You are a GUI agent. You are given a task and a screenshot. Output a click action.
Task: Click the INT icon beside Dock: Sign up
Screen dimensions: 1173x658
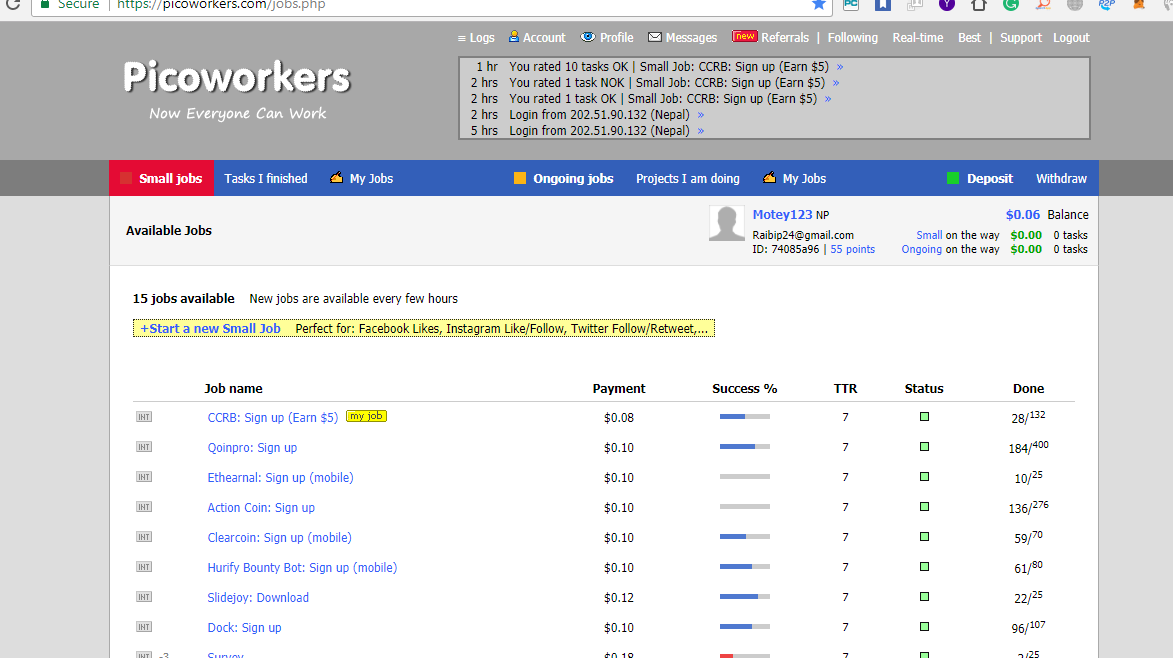point(144,627)
